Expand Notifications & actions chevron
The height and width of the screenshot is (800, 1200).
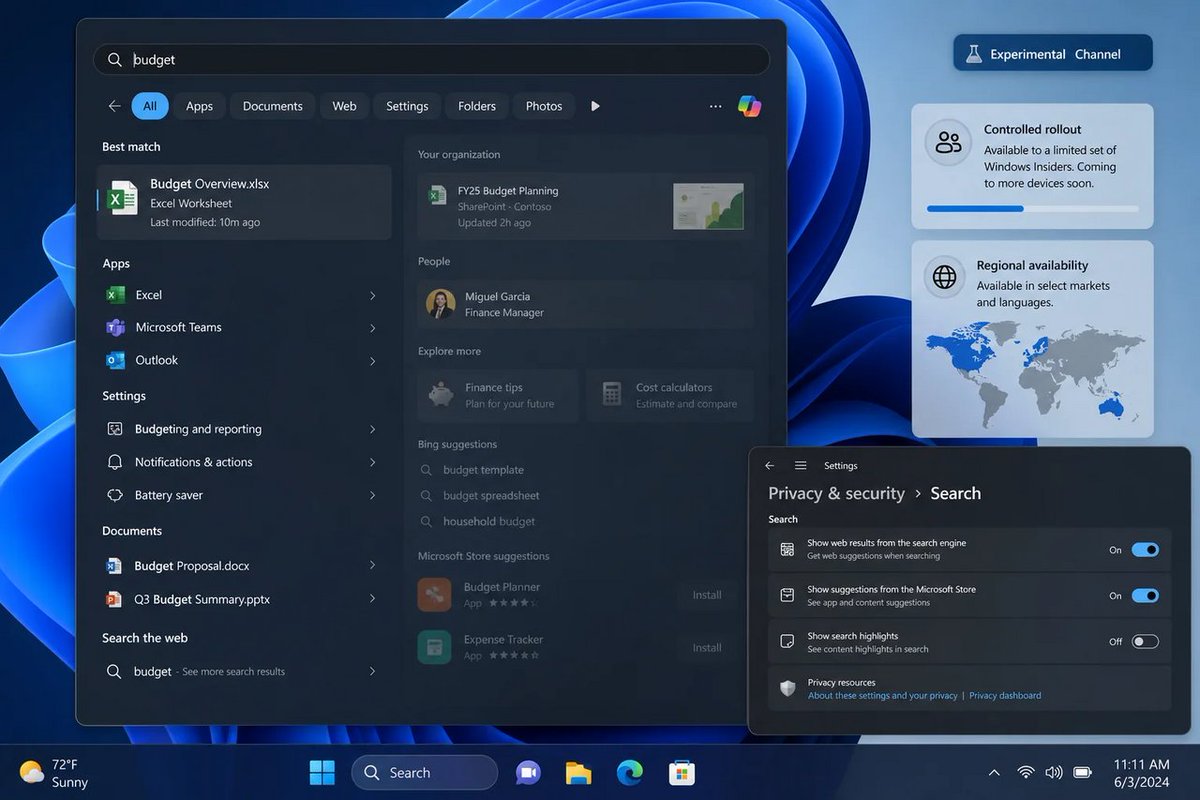pos(372,462)
